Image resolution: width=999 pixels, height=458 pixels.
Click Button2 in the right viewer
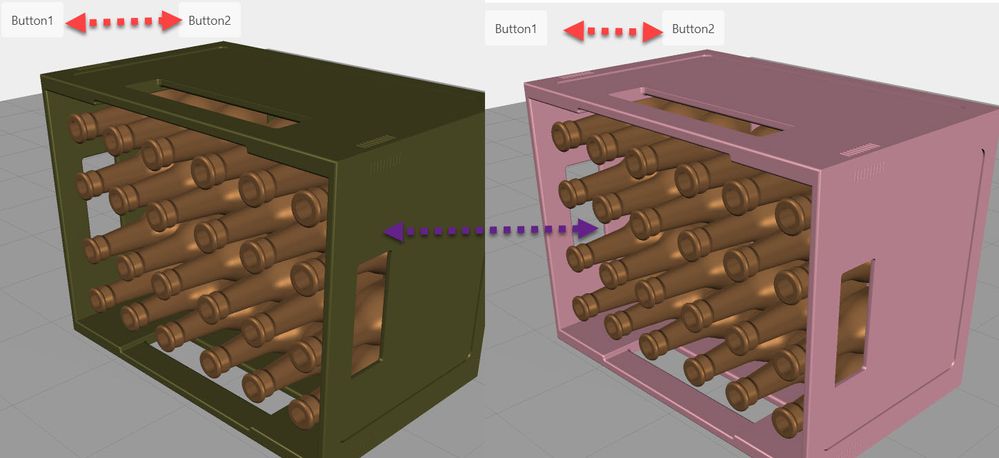click(693, 29)
